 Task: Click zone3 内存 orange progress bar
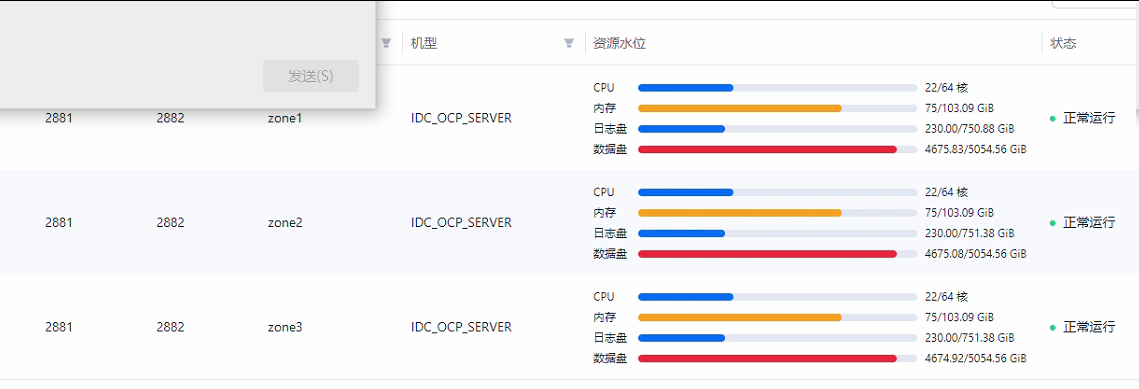point(777,317)
